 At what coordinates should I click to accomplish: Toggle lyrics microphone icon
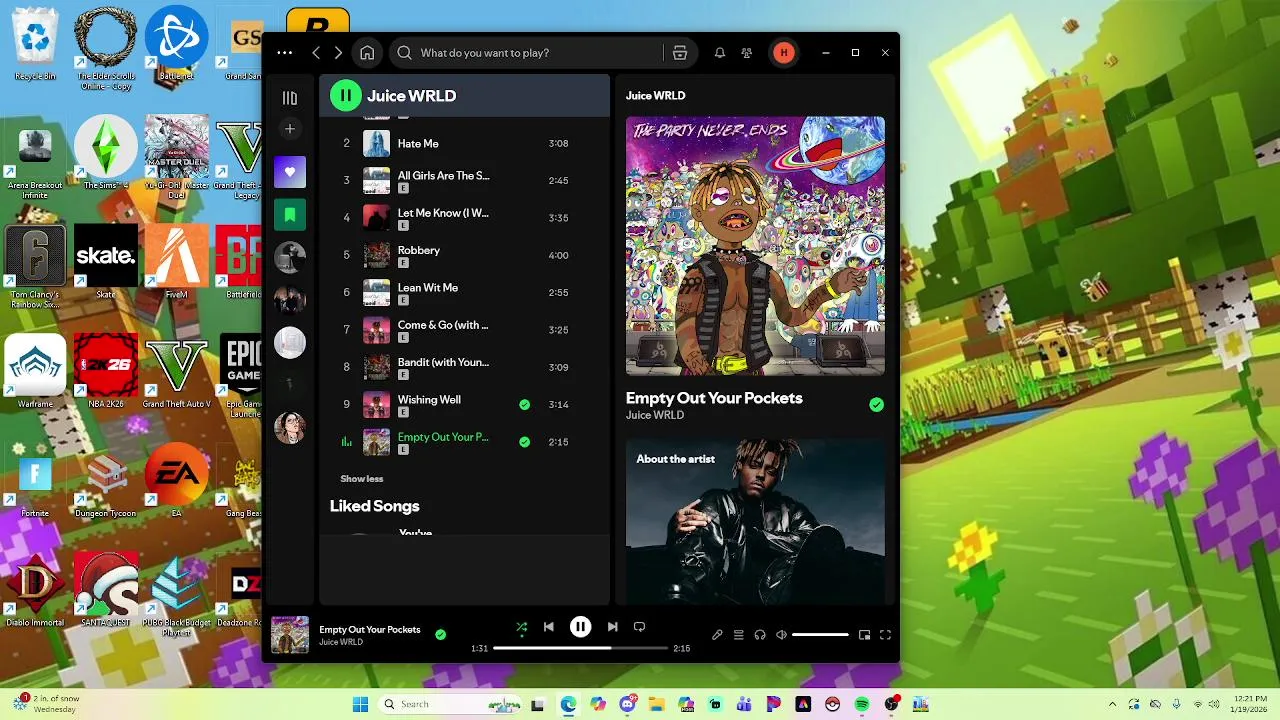(717, 635)
